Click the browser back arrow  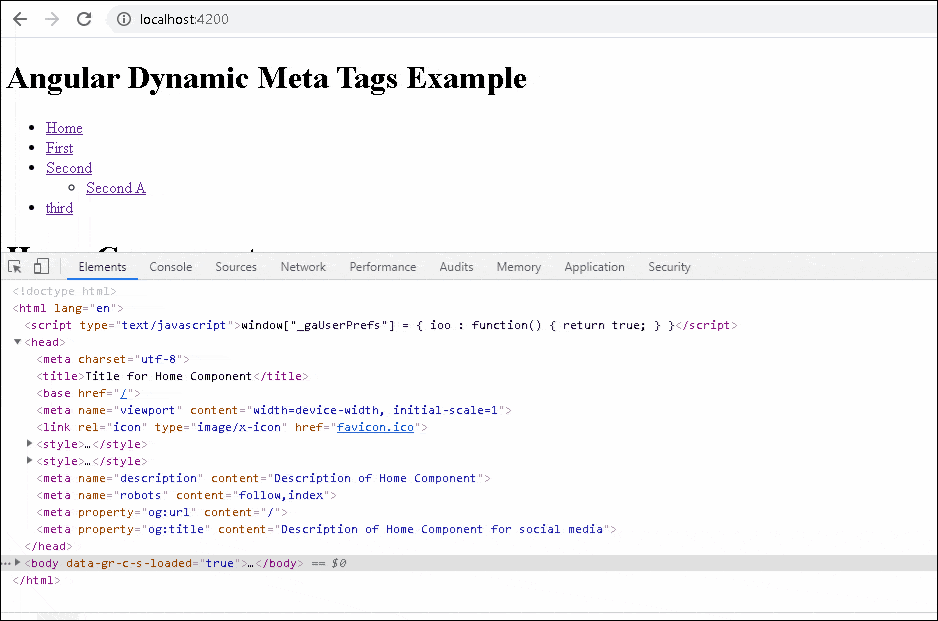(20, 19)
